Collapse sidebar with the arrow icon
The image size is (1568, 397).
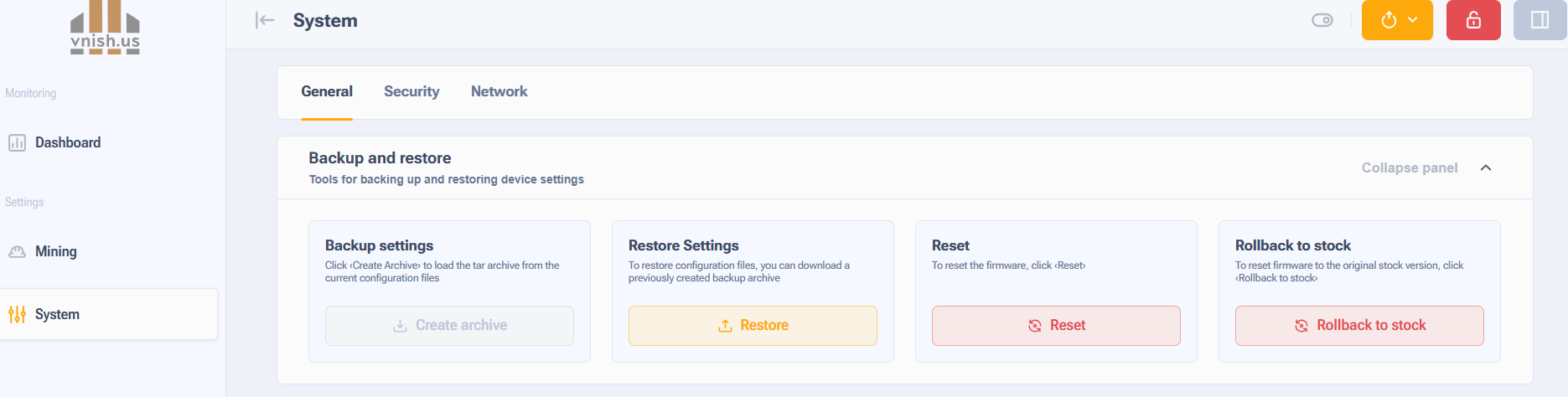tap(265, 20)
